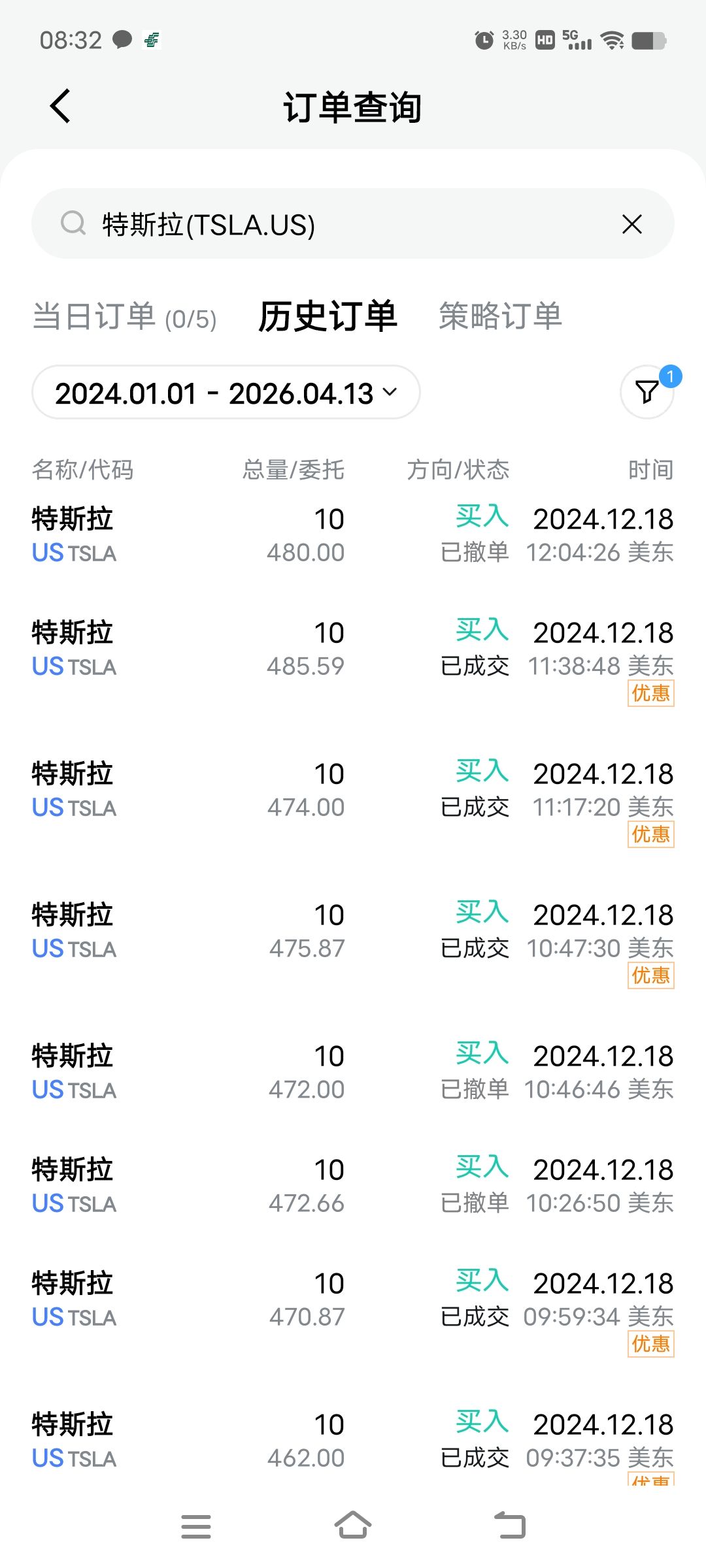Switch to the 策略订单 tab
Image resolution: width=706 pixels, height=1568 pixels.
coord(500,317)
